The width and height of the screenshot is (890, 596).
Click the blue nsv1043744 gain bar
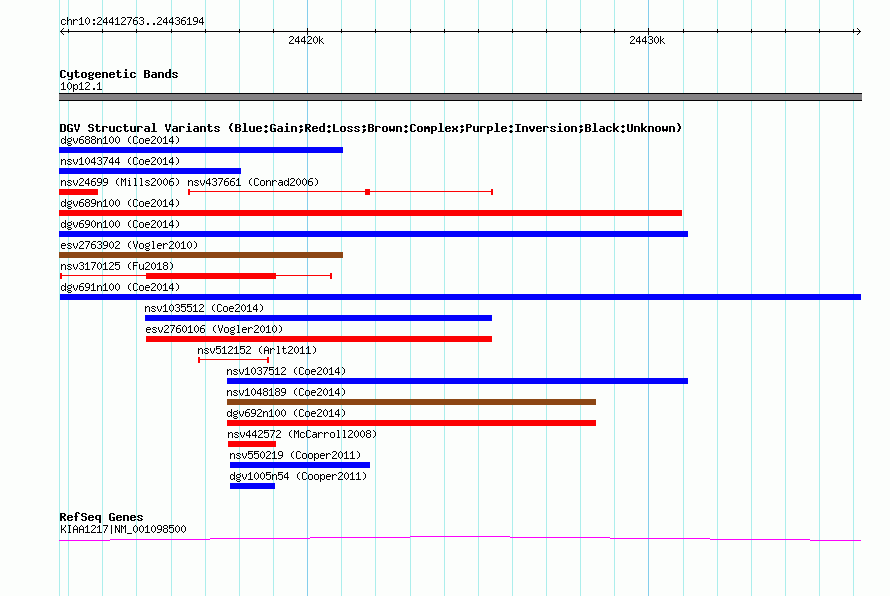point(150,171)
